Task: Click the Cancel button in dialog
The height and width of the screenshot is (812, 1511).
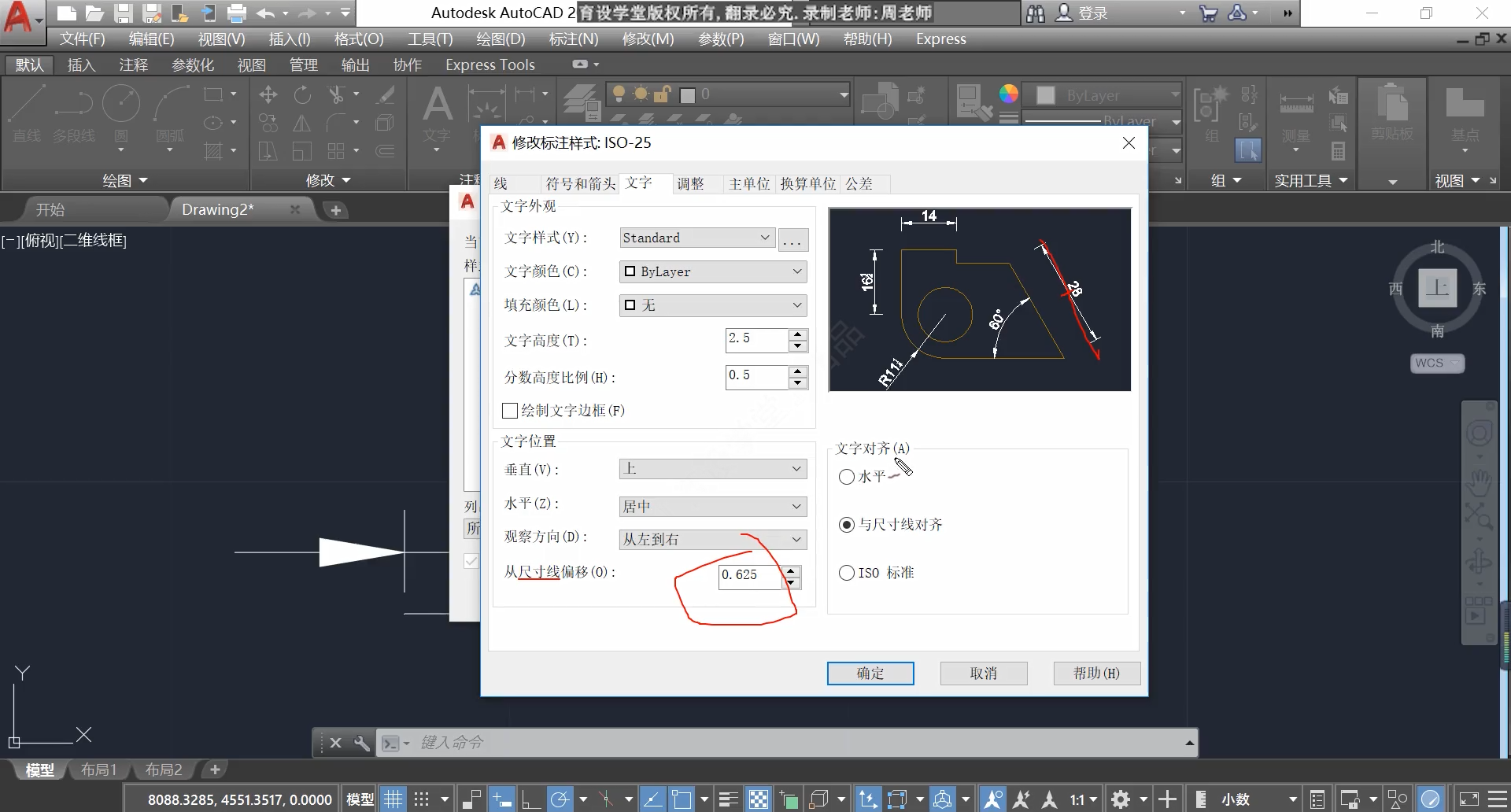Action: click(983, 674)
